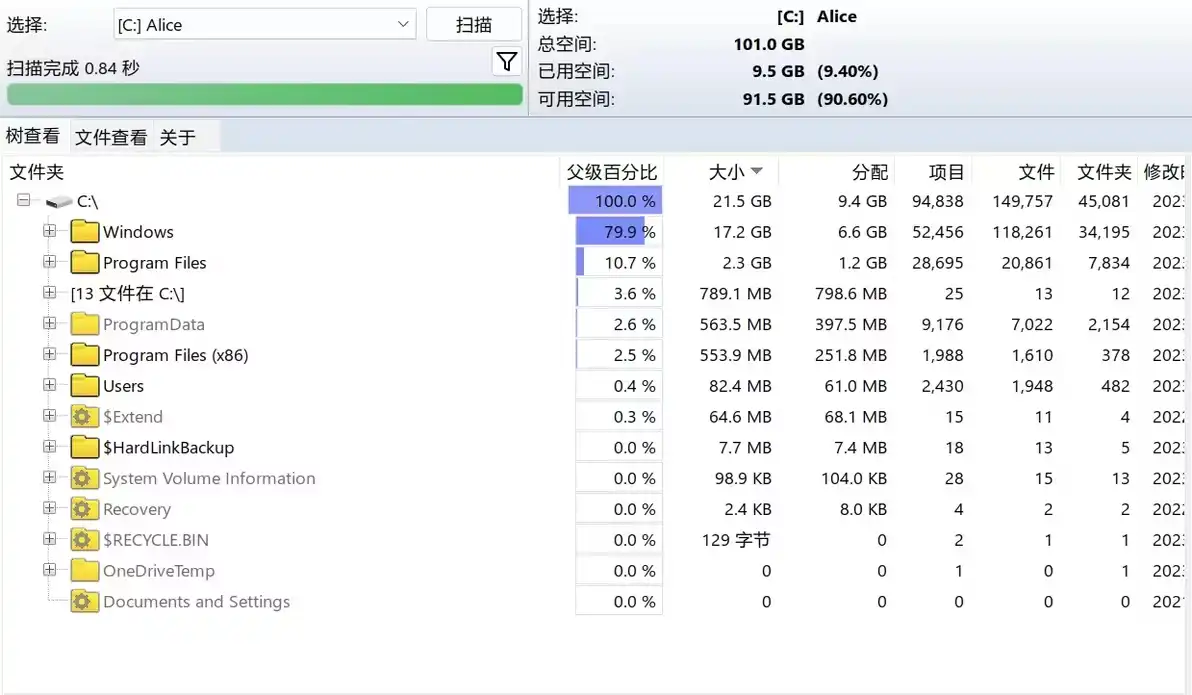Switch to the 文件查看 tab
Viewport: 1192px width, 695px height.
111,137
